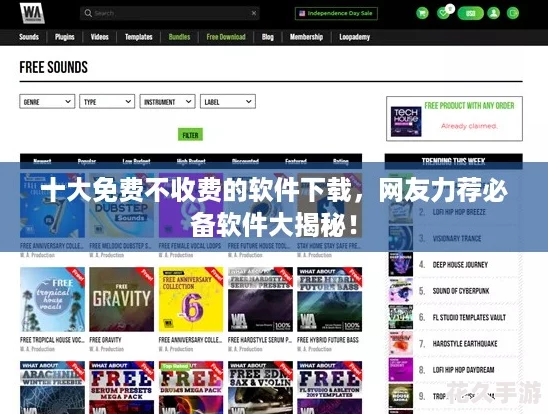Viewport: 548px width, 414px height.
Task: Click Sound of Cyberpunk trending thumbnail
Action: point(401,291)
